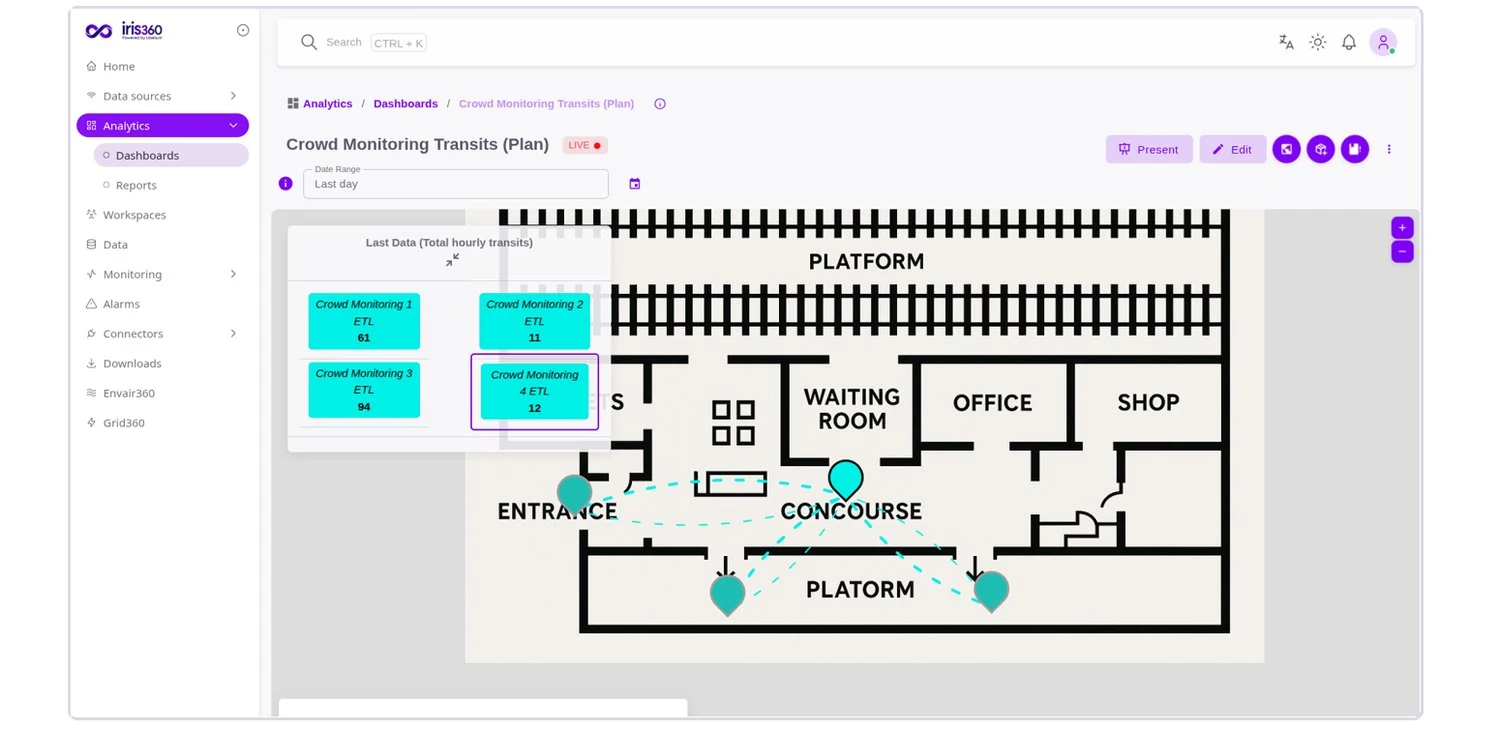Click the Present button
Screen dimensions: 1500x730
point(1149,149)
